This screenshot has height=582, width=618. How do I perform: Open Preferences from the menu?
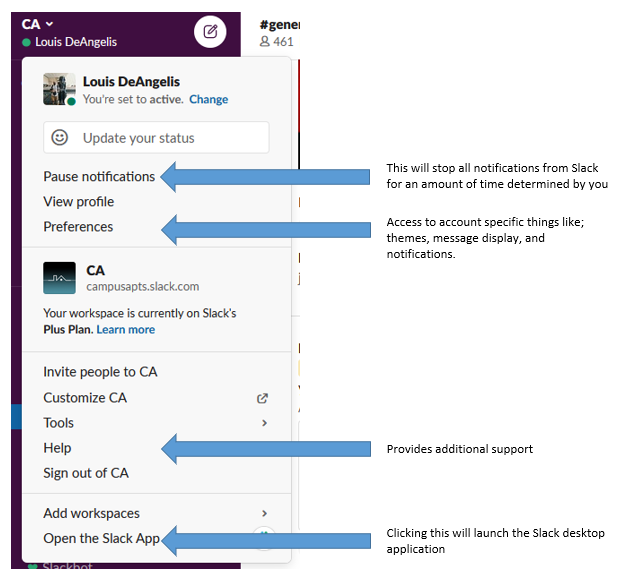[78, 227]
